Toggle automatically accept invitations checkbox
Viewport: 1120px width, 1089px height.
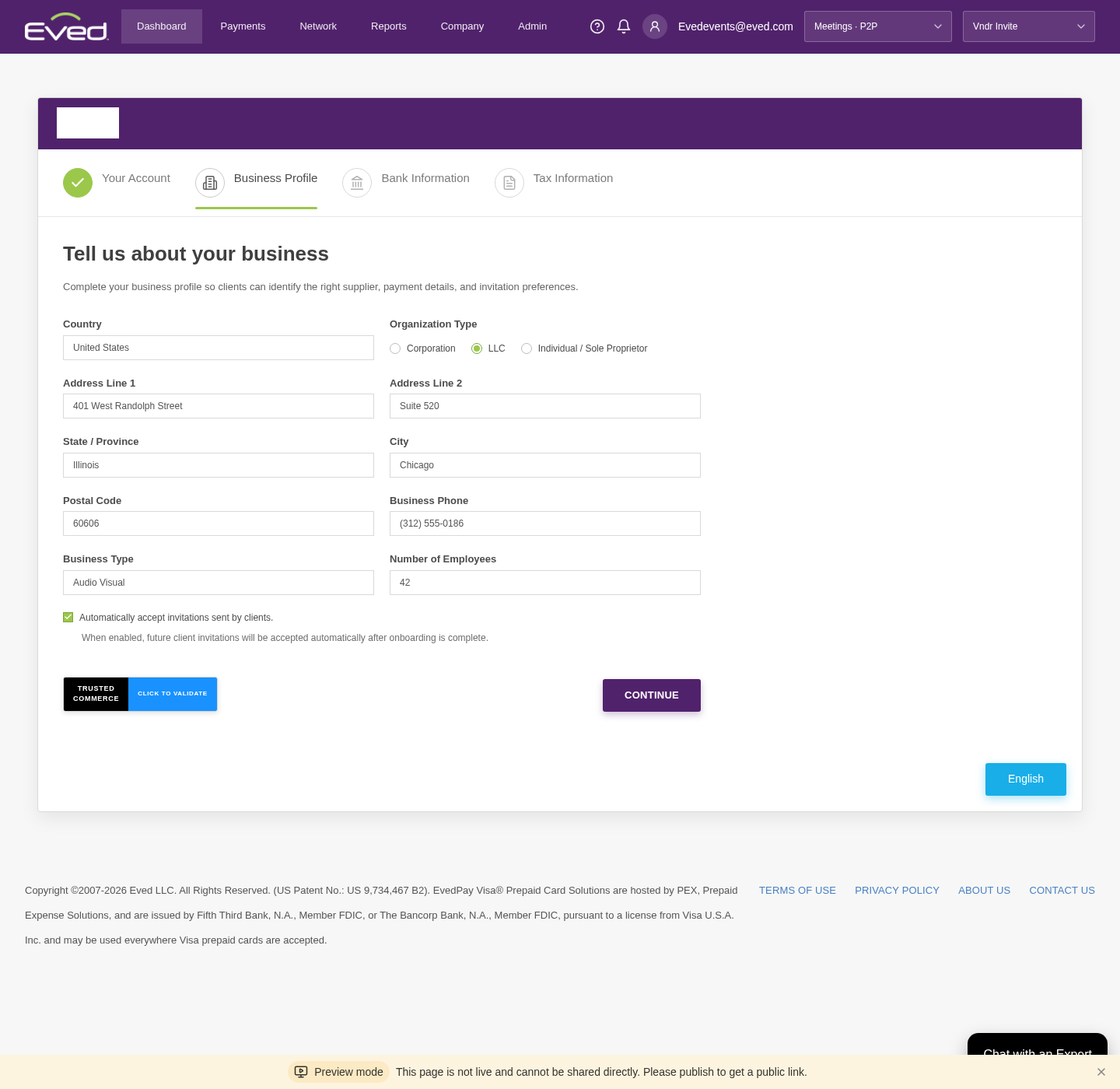68,618
